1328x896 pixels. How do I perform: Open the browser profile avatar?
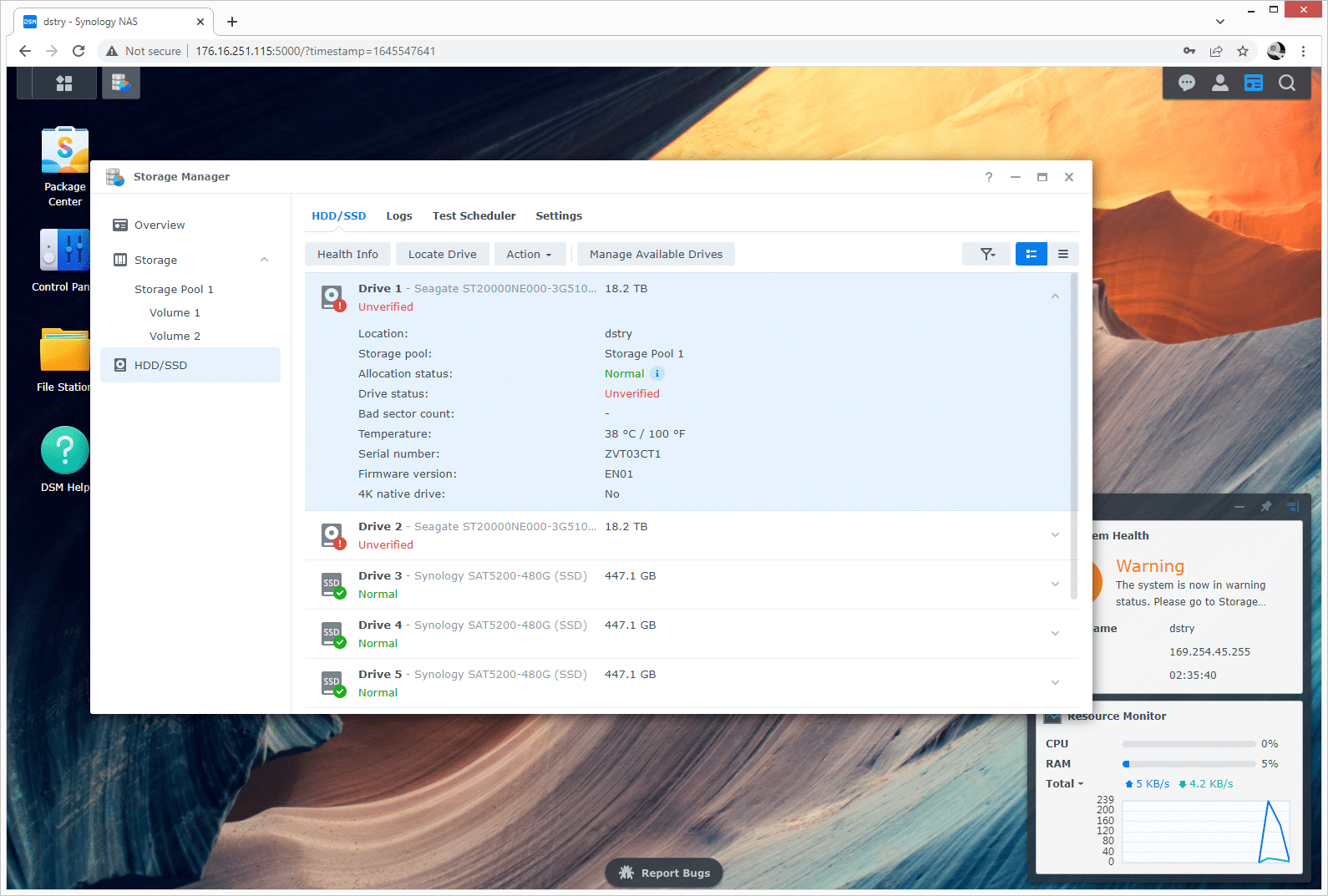(1275, 51)
